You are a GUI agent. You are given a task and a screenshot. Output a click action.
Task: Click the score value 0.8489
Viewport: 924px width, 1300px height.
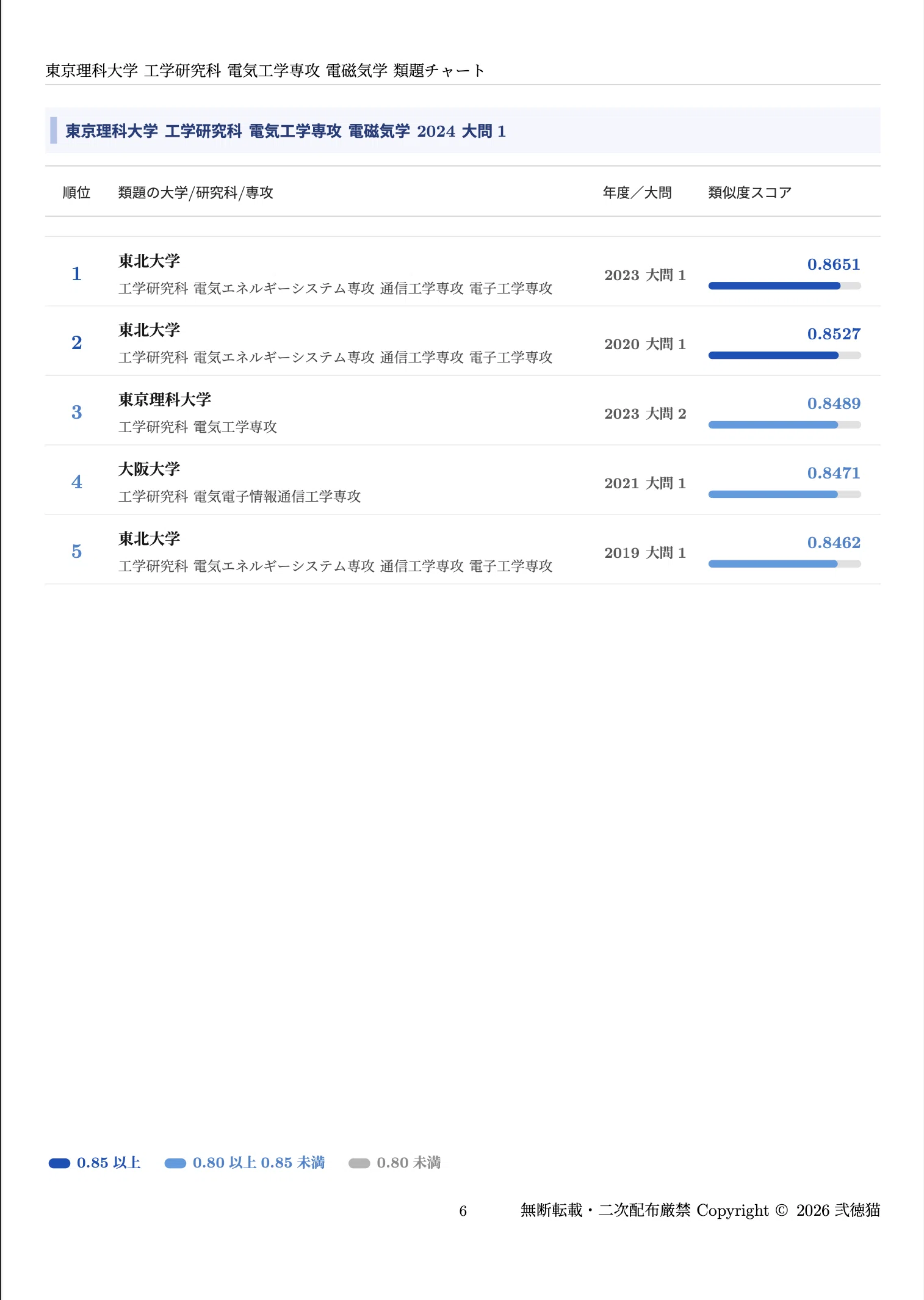click(834, 403)
